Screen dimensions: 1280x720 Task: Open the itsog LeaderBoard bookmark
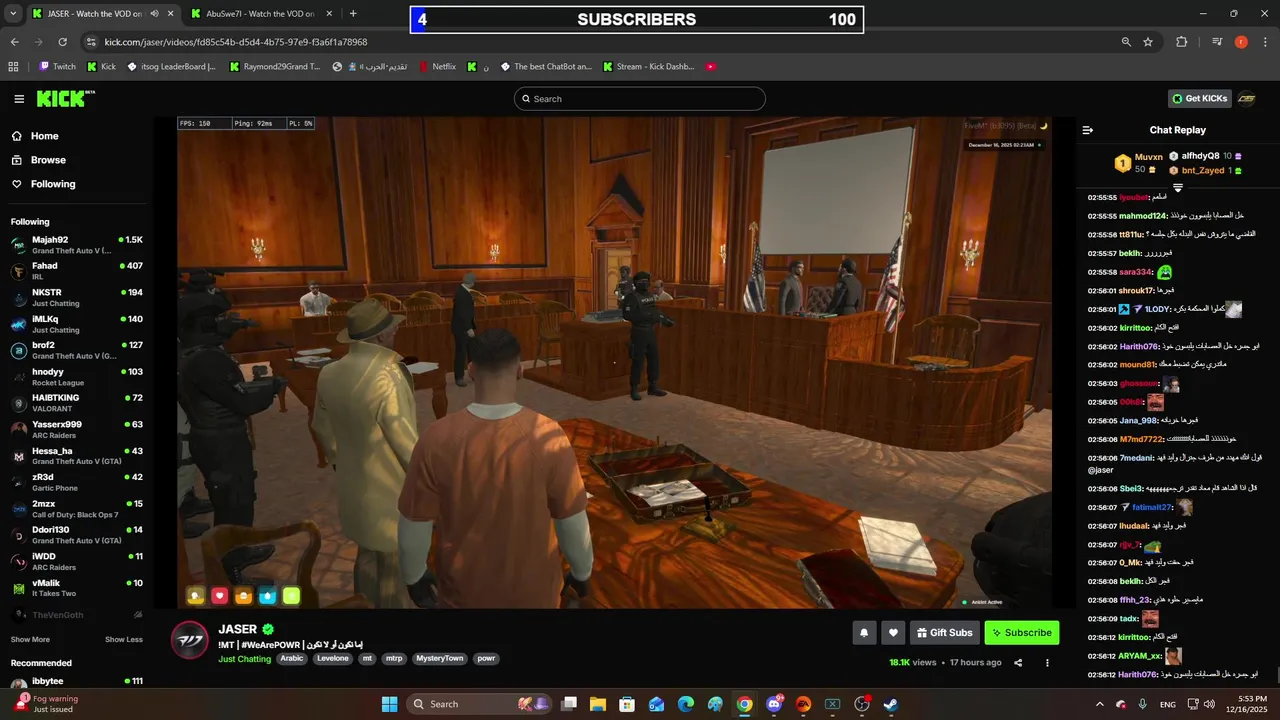click(171, 67)
